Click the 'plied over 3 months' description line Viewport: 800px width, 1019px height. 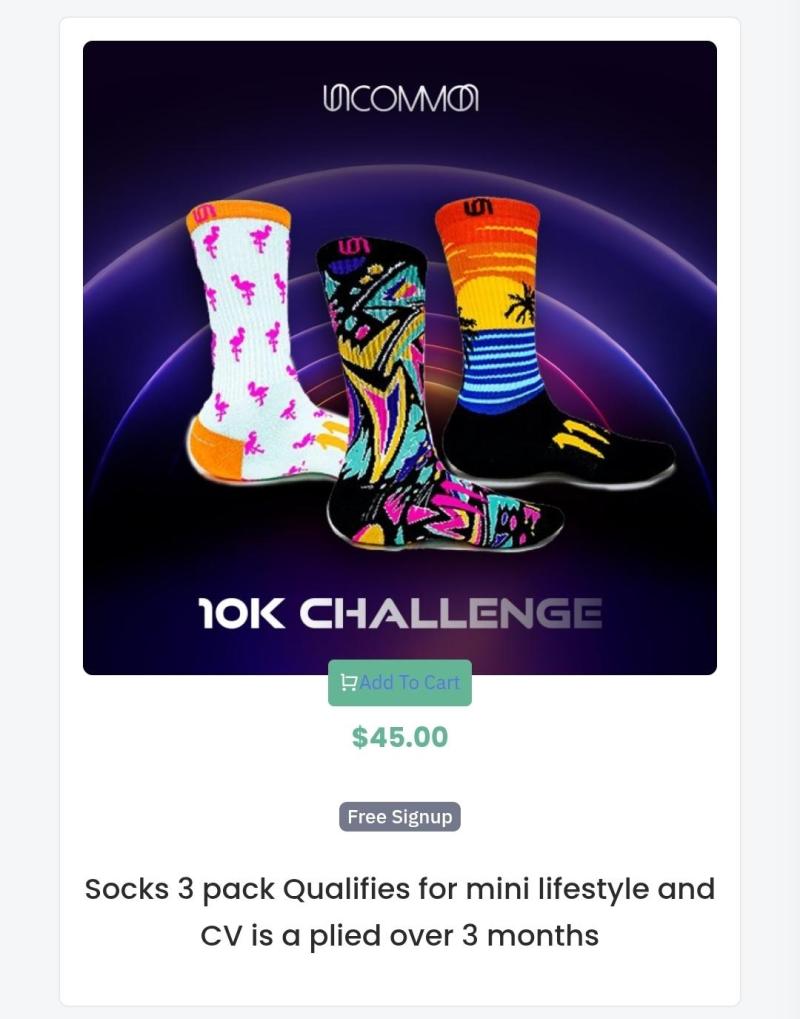pyautogui.click(x=400, y=935)
